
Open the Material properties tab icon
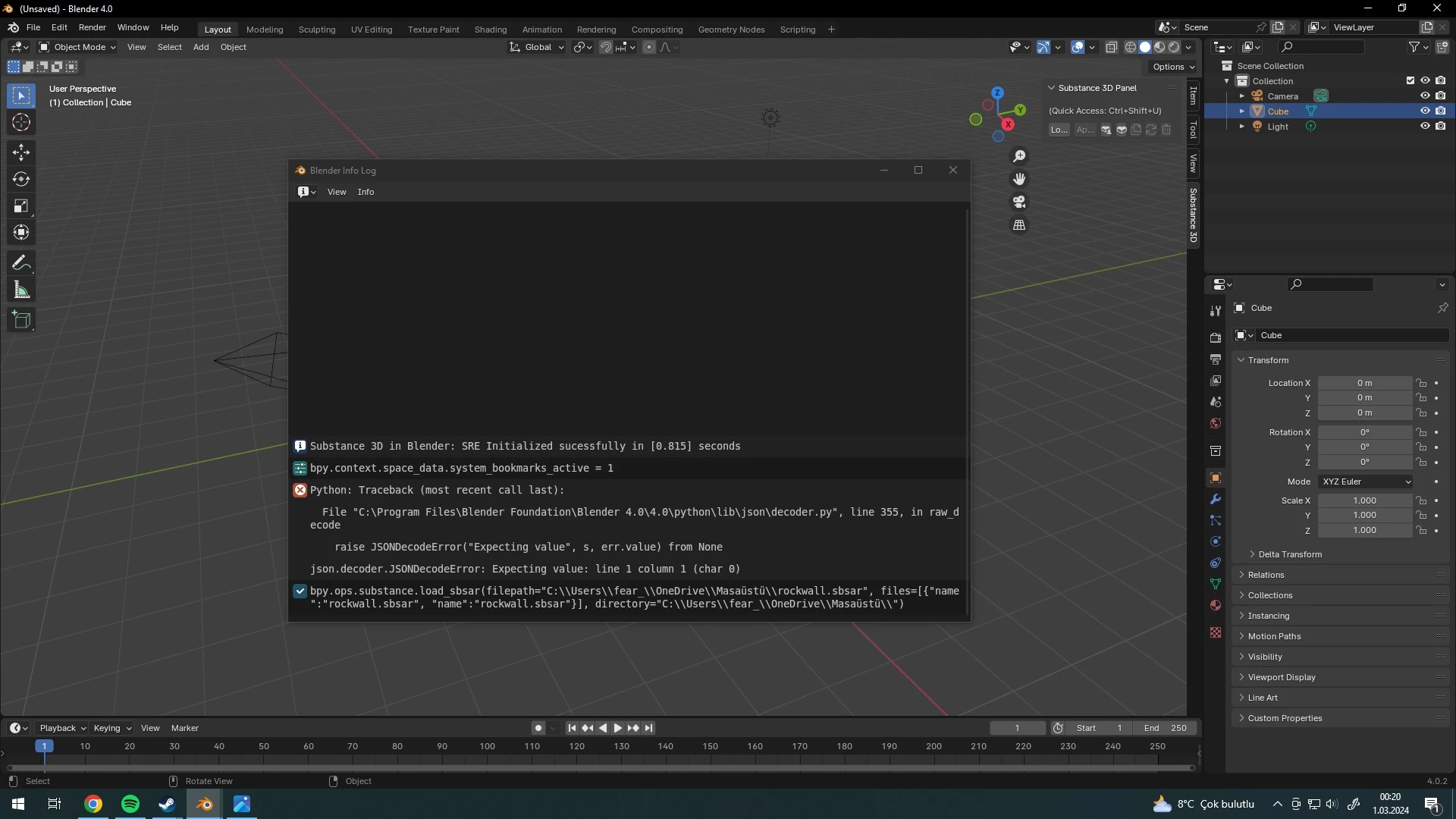1216,606
